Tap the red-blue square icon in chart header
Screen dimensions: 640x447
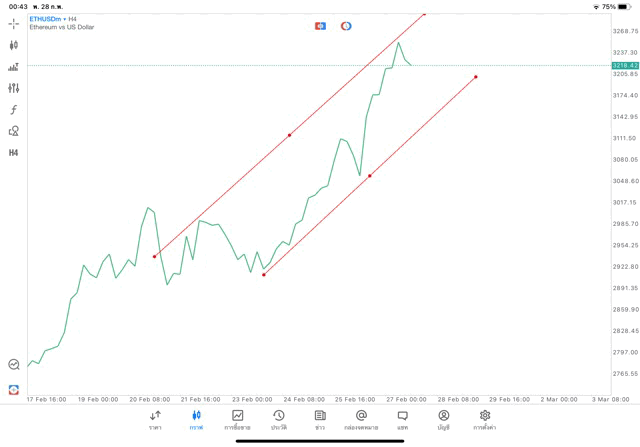pyautogui.click(x=320, y=26)
